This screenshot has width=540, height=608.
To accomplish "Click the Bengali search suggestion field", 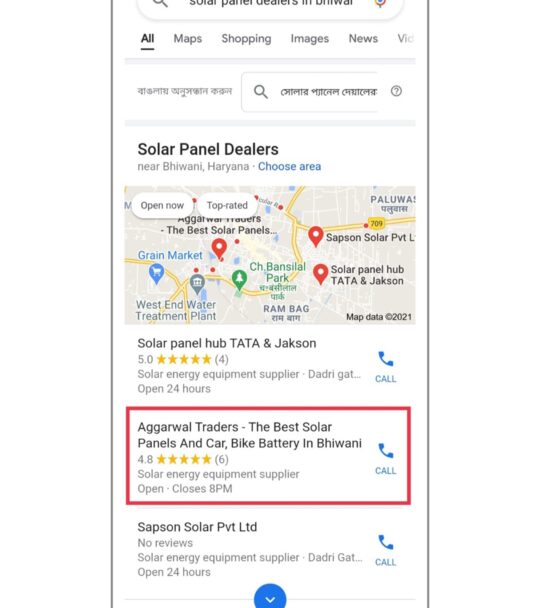I will (309, 92).
